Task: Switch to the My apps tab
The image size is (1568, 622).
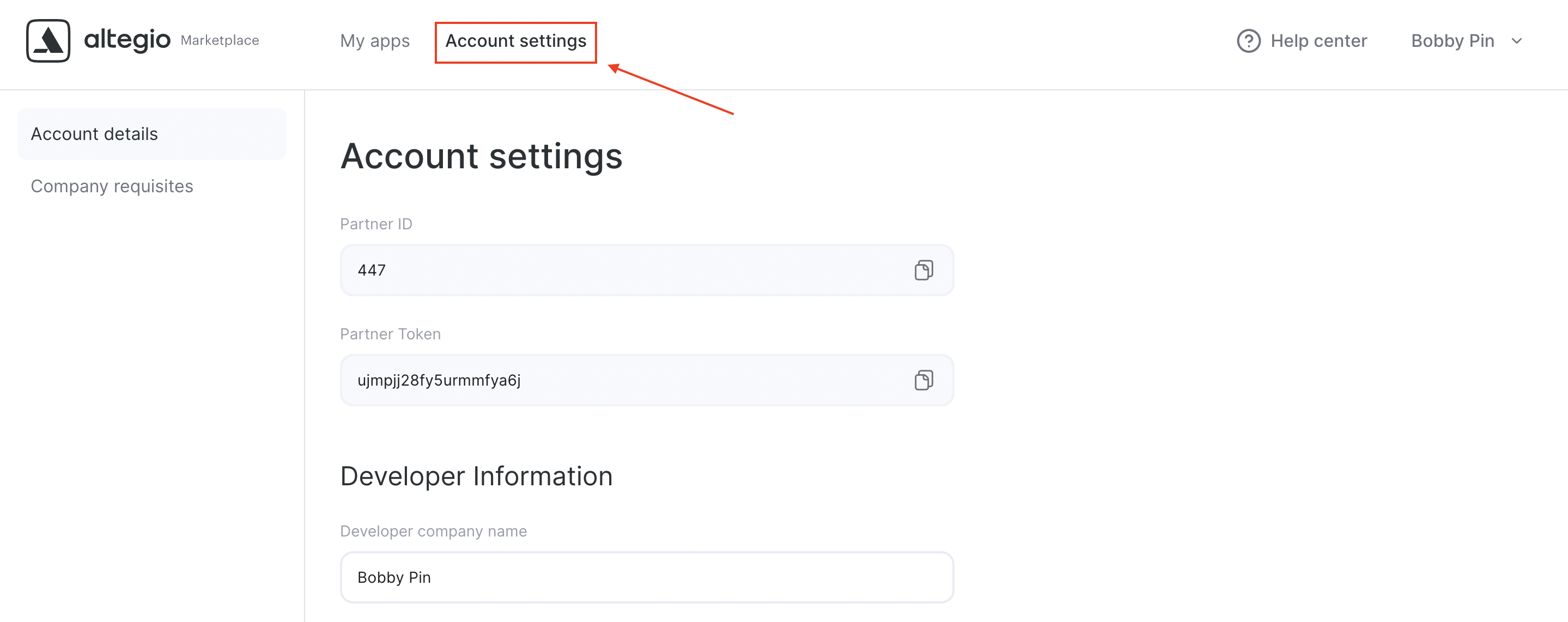Action: point(375,41)
